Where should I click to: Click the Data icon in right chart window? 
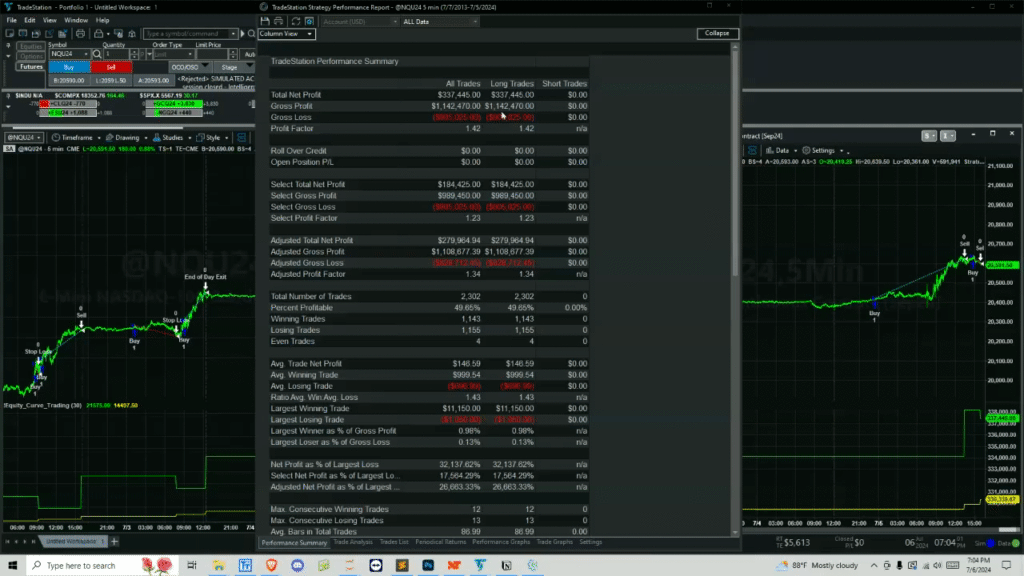[x=769, y=150]
